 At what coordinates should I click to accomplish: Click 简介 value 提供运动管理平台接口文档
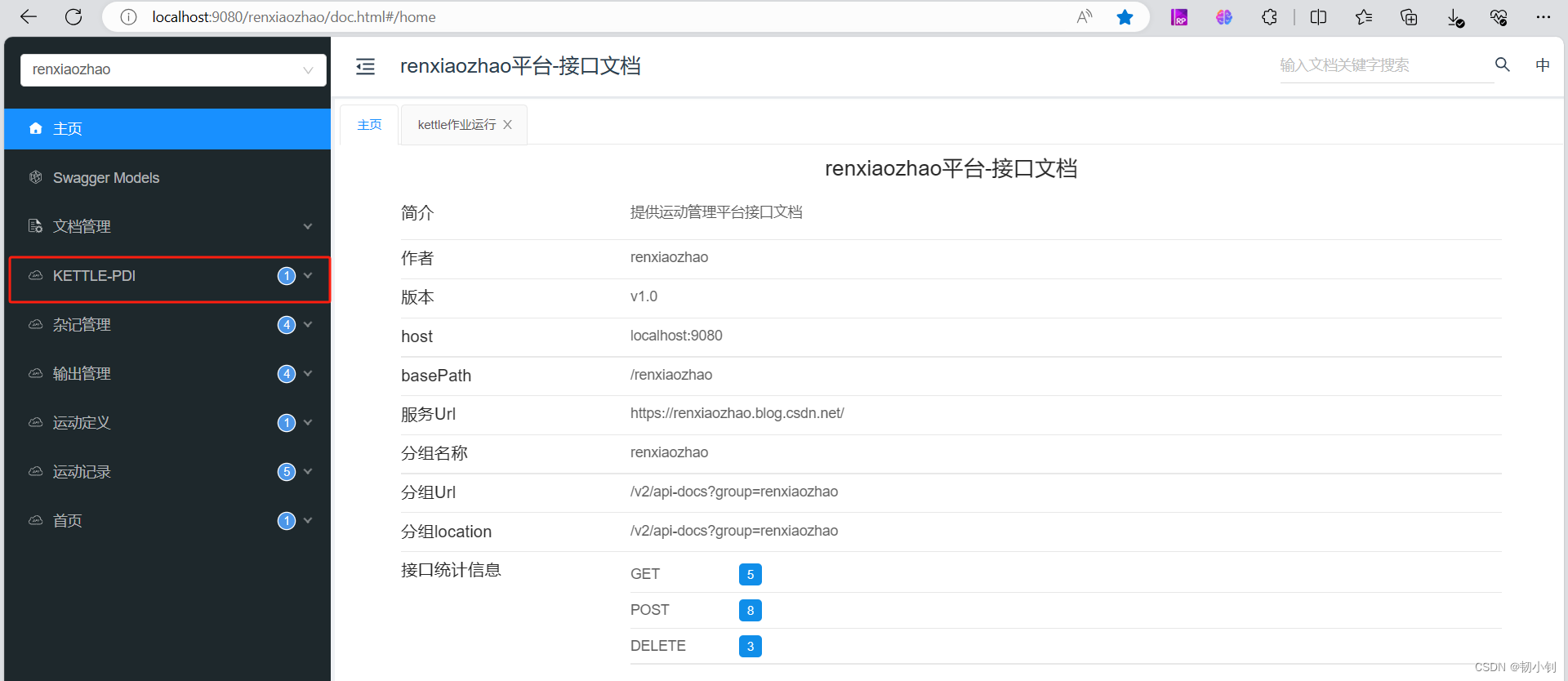(x=716, y=212)
